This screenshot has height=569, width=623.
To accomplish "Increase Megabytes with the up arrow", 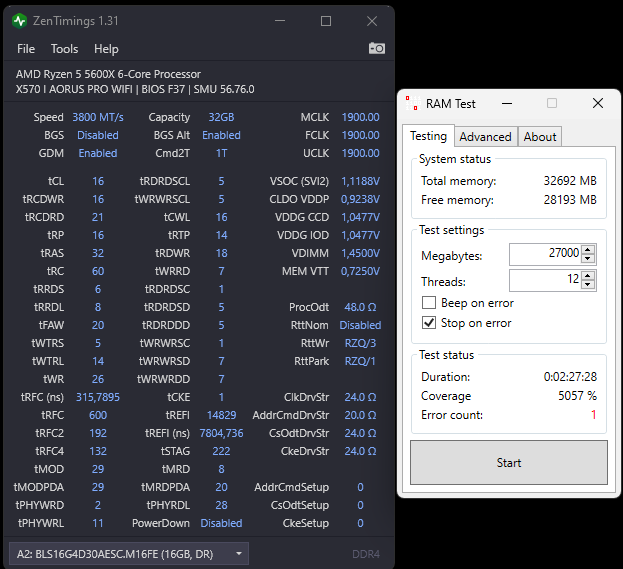I will (588, 250).
